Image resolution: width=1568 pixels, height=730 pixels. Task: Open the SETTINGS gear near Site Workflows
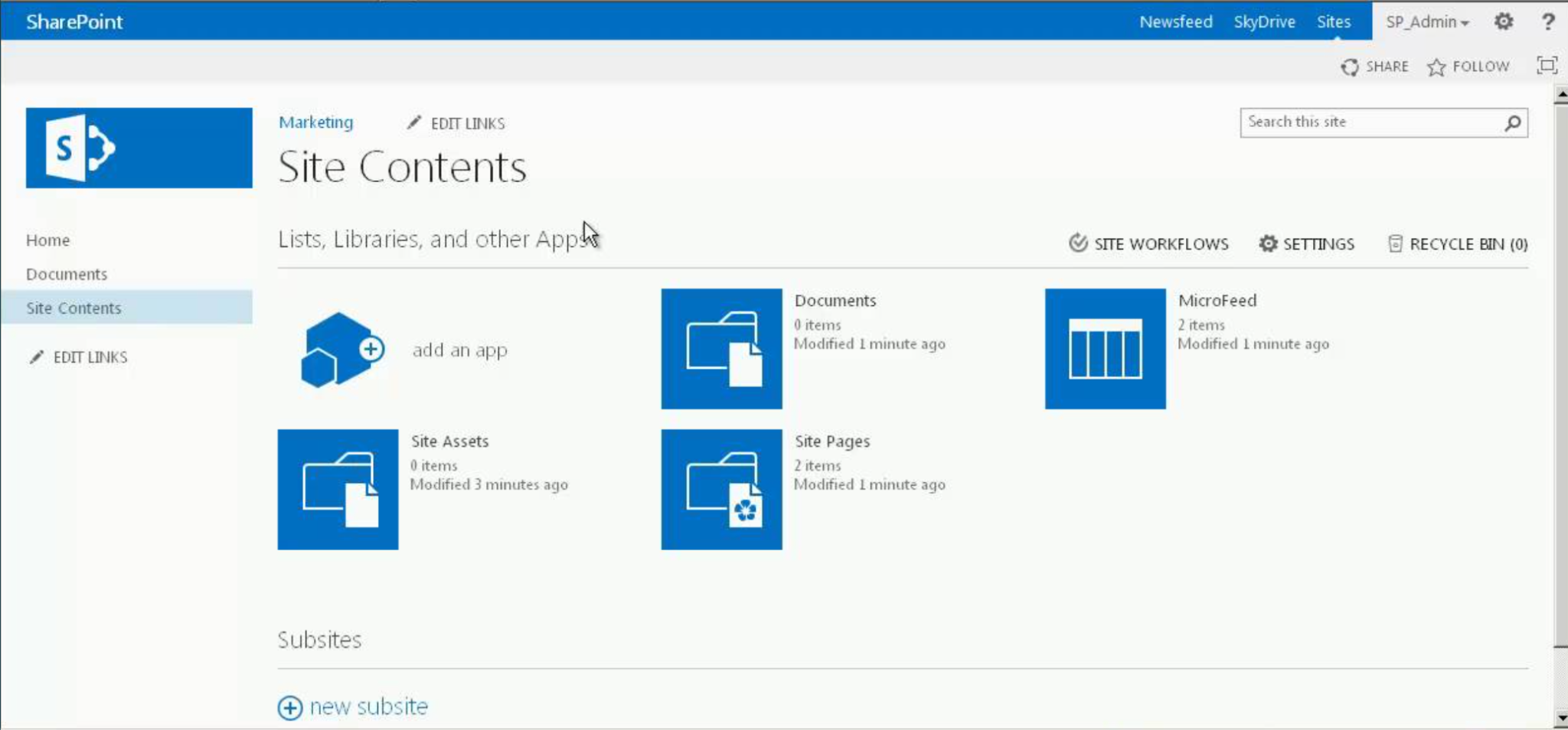point(1269,243)
